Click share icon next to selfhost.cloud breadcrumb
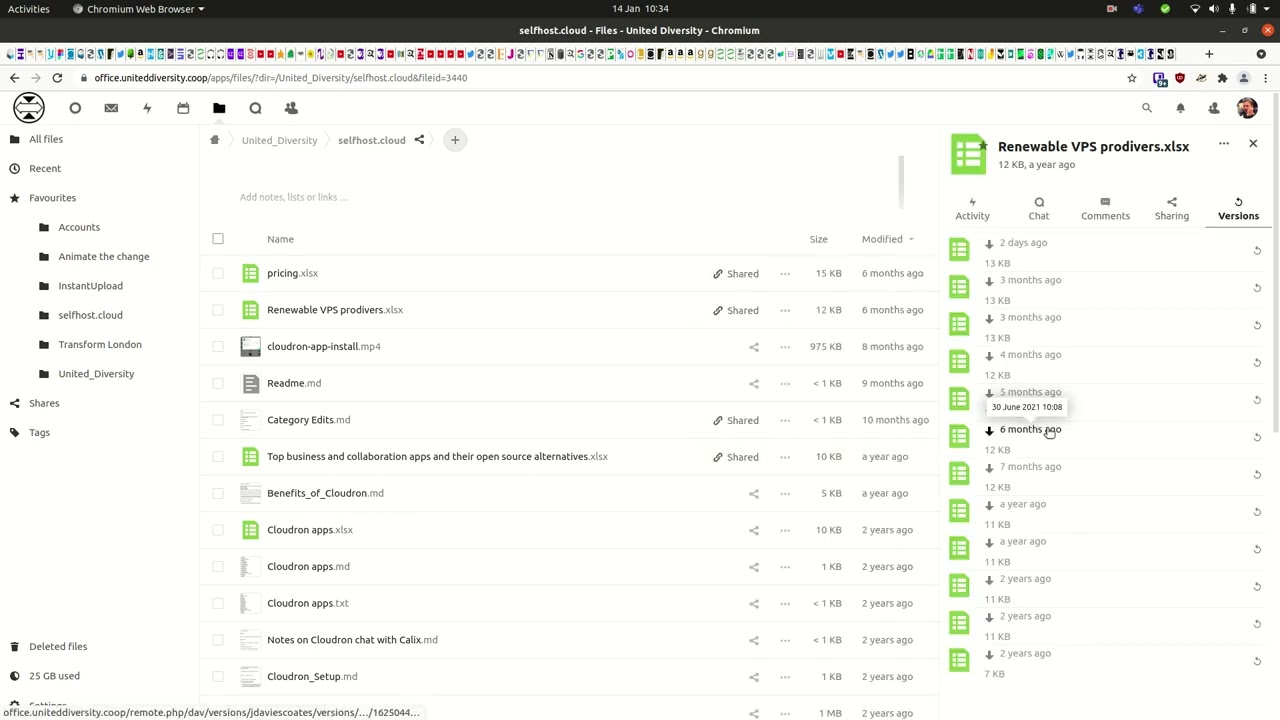This screenshot has width=1280, height=720. 419,140
